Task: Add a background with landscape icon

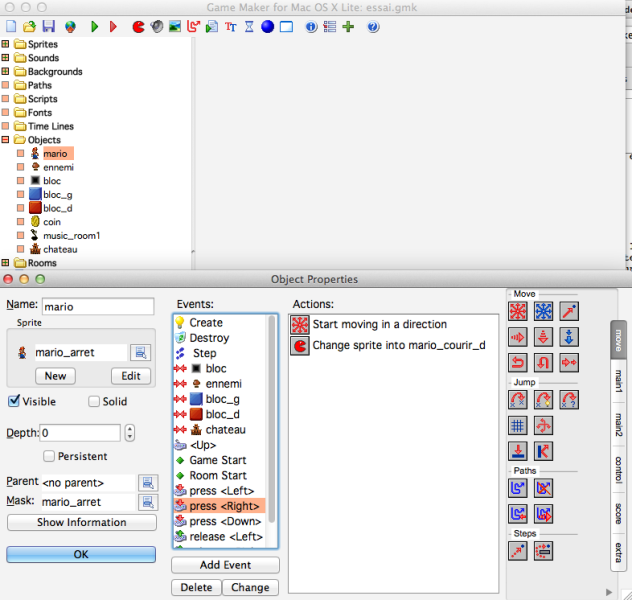Action: 175,27
